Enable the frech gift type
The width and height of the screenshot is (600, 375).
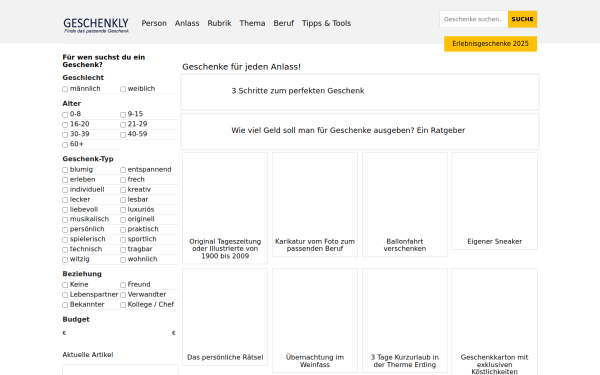(123, 180)
